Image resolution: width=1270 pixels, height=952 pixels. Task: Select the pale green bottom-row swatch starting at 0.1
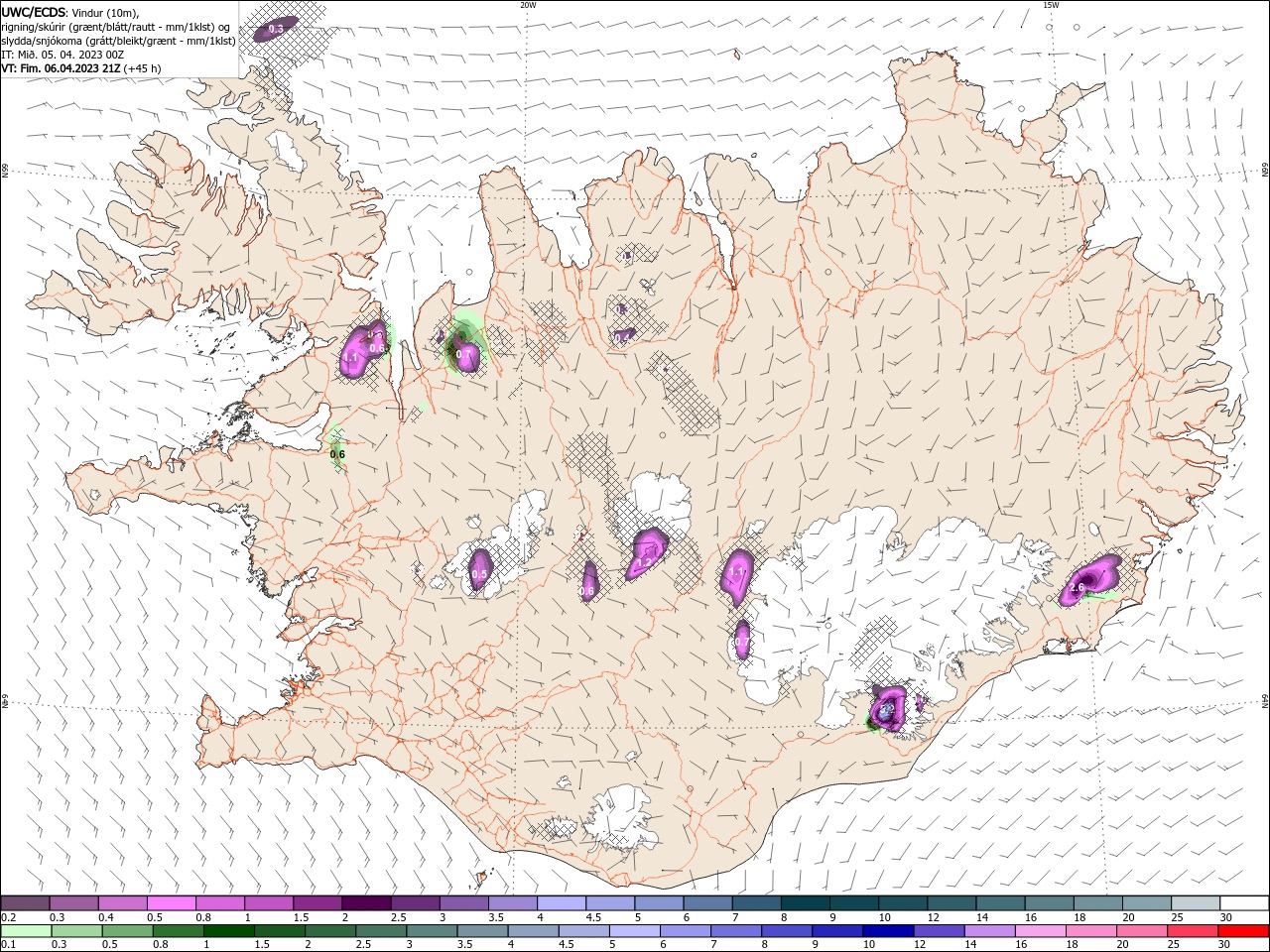click(26, 930)
